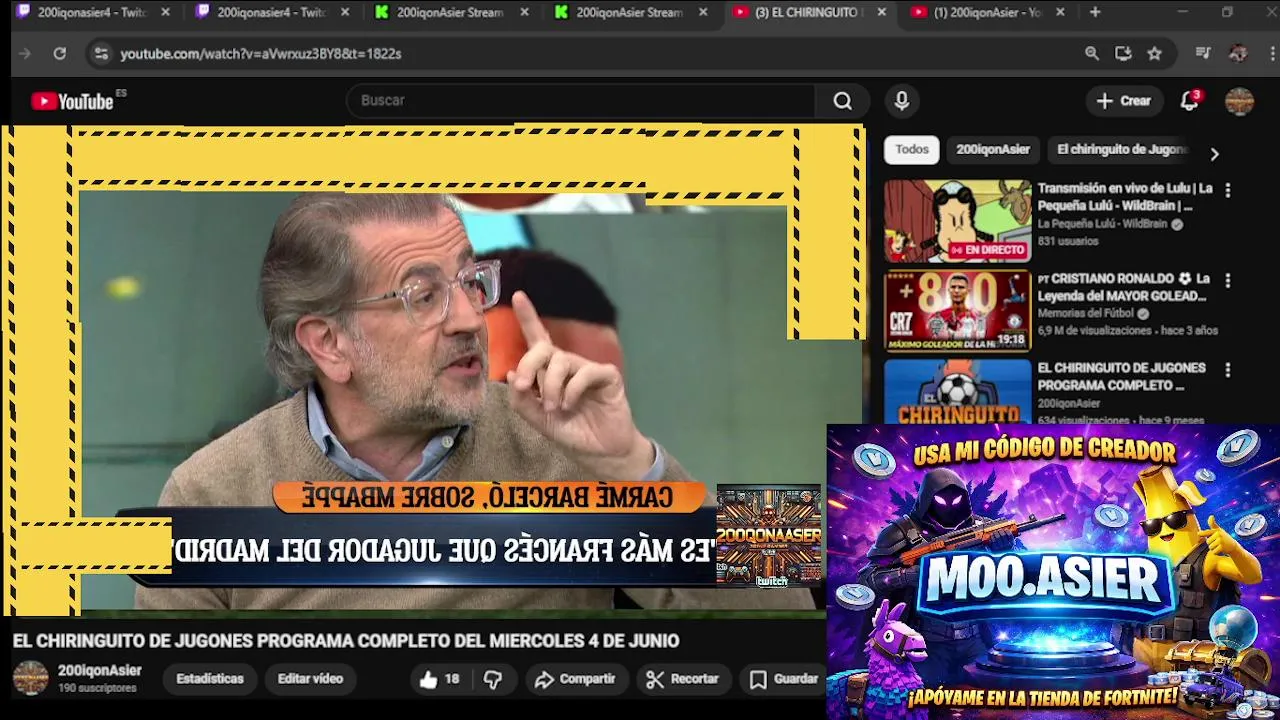Viewport: 1280px width, 720px height.
Task: Open YouTube notifications bell
Action: point(1189,101)
